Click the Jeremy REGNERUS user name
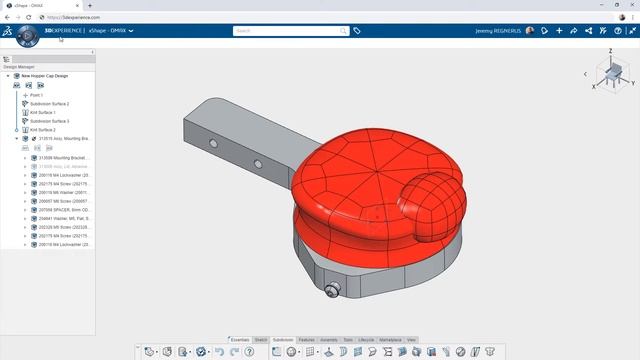The image size is (640, 360). point(498,31)
